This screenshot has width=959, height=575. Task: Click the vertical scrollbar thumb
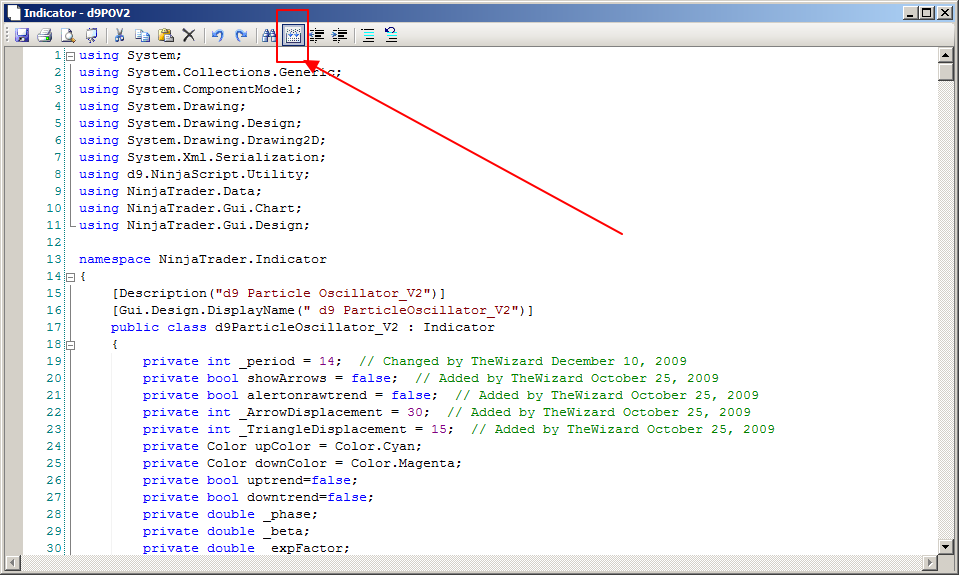pyautogui.click(x=946, y=72)
